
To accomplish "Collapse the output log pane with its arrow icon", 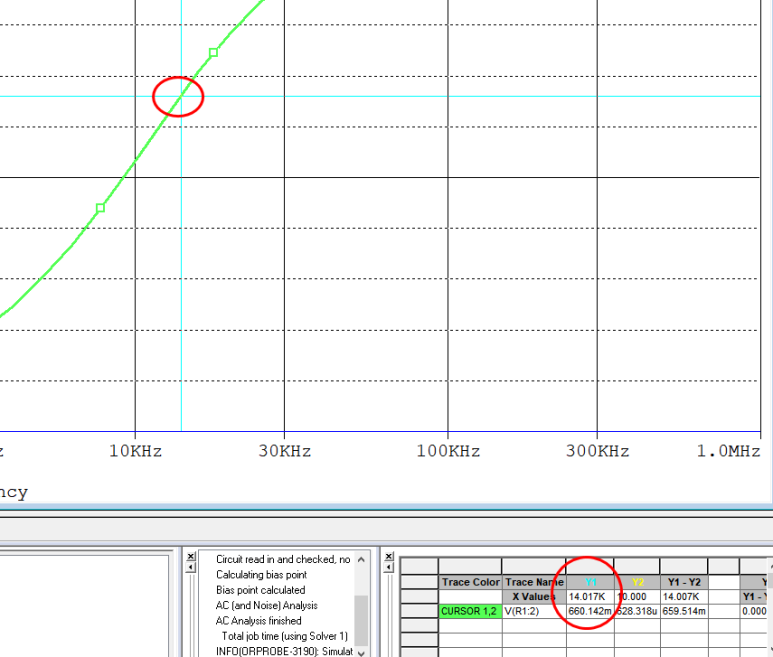I will coord(191,567).
